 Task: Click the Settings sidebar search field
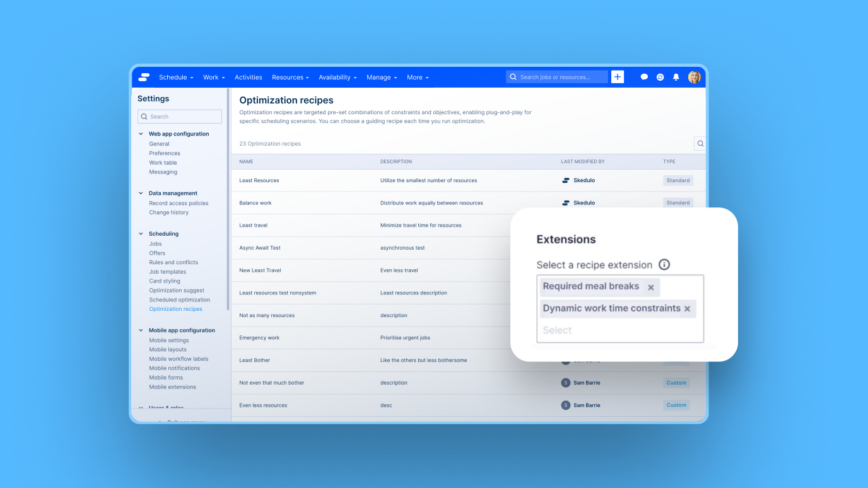coord(180,116)
